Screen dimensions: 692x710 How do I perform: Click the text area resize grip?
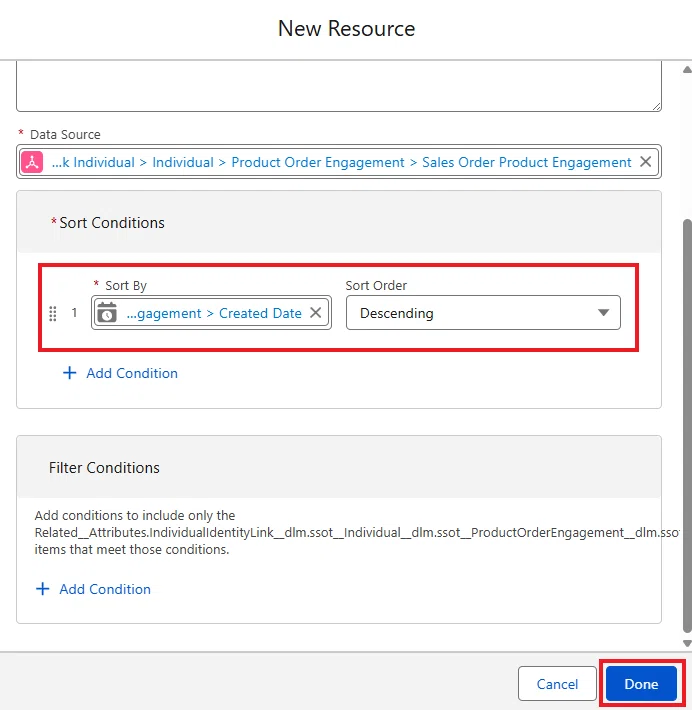(657, 106)
